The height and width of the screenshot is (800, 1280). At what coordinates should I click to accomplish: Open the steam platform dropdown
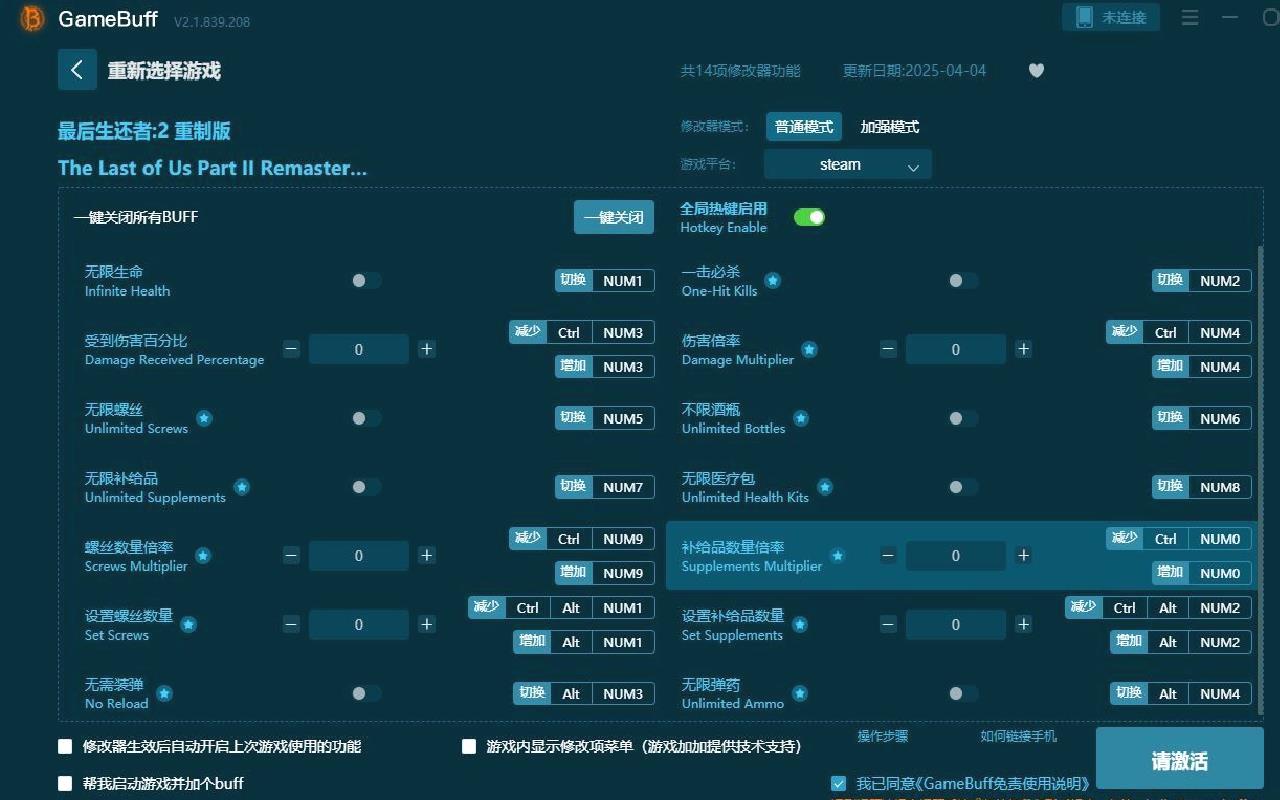click(x=848, y=165)
